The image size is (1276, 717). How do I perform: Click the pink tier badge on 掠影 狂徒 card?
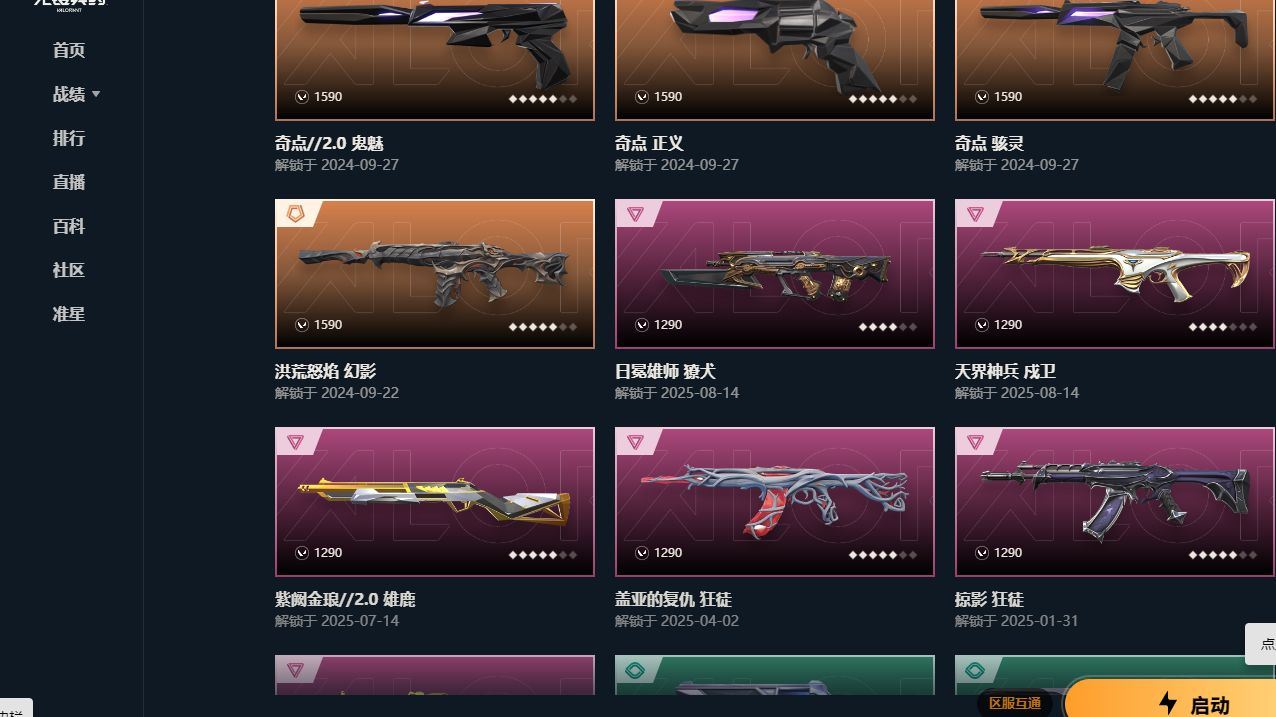click(975, 441)
